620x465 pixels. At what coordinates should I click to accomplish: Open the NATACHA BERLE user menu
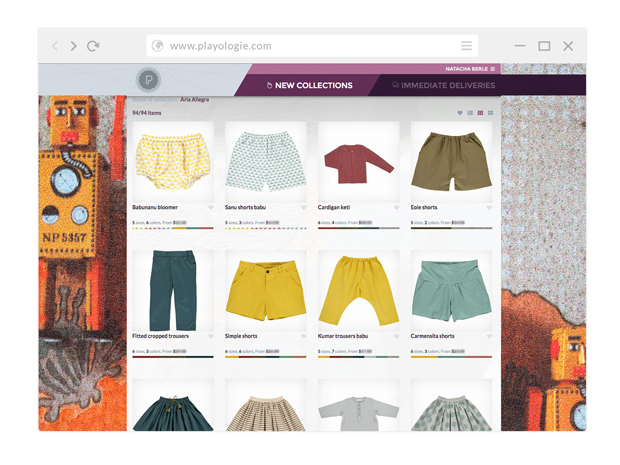pos(470,69)
